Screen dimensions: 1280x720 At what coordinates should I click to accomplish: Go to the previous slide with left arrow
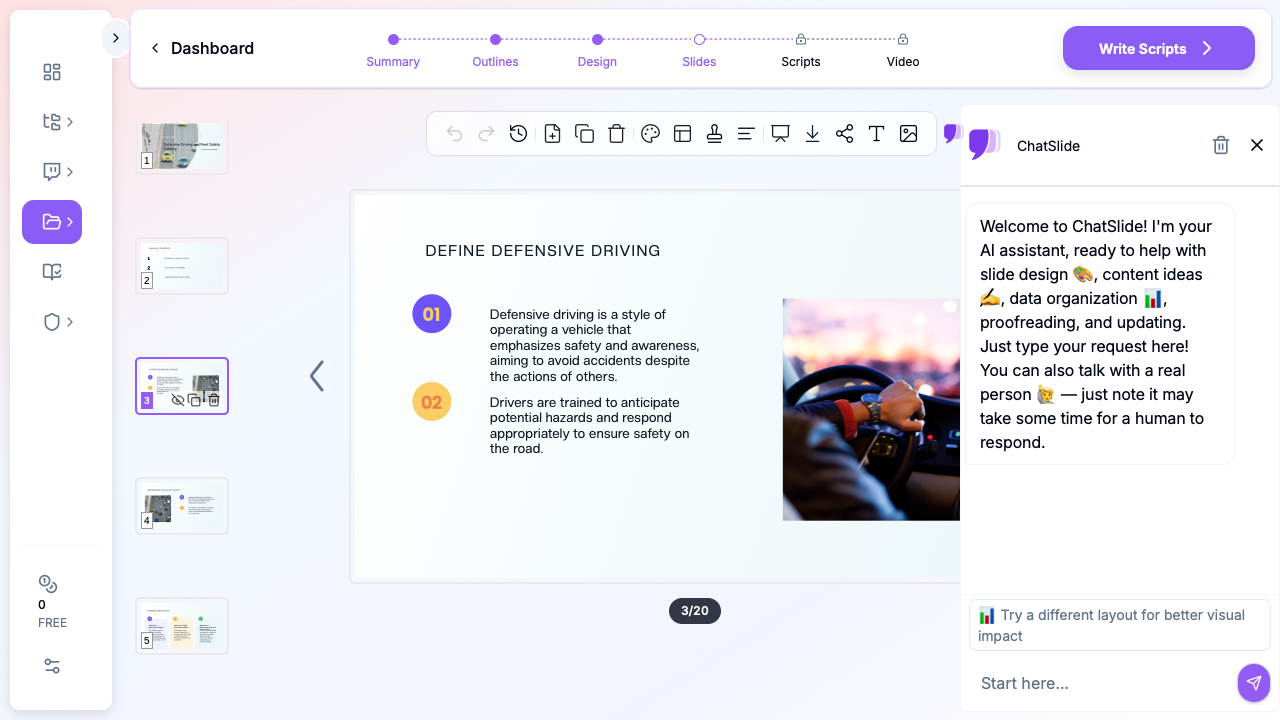pyautogui.click(x=317, y=376)
